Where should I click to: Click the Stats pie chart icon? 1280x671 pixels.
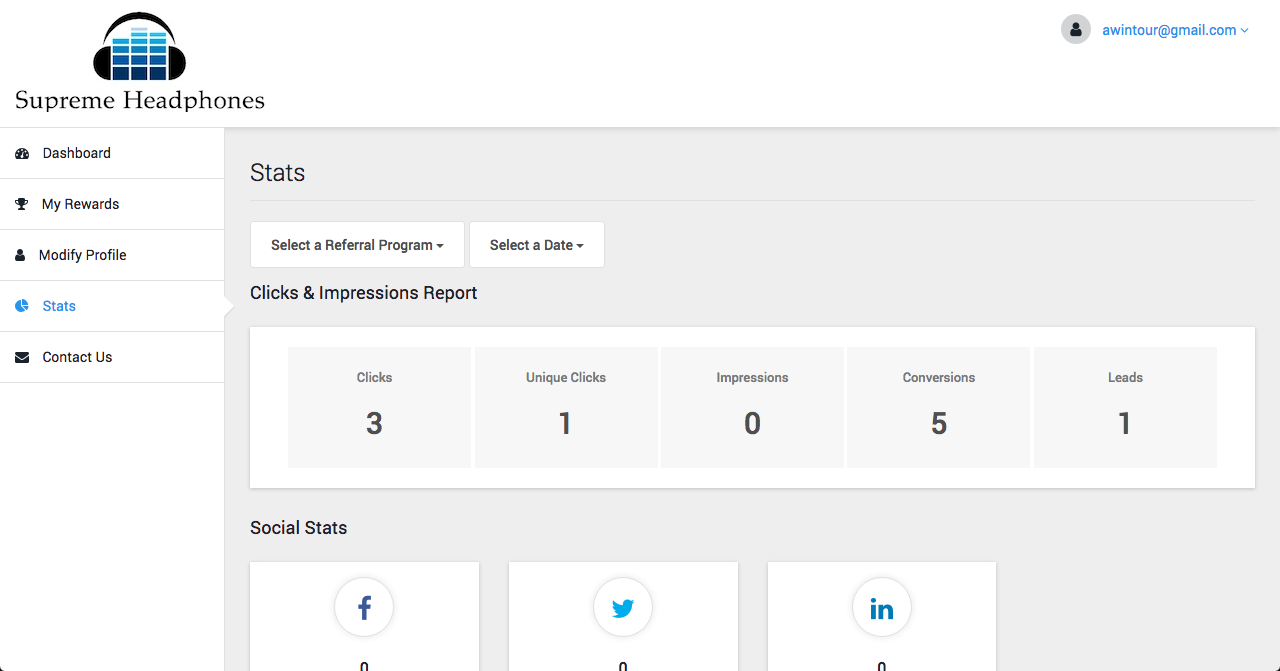point(22,306)
